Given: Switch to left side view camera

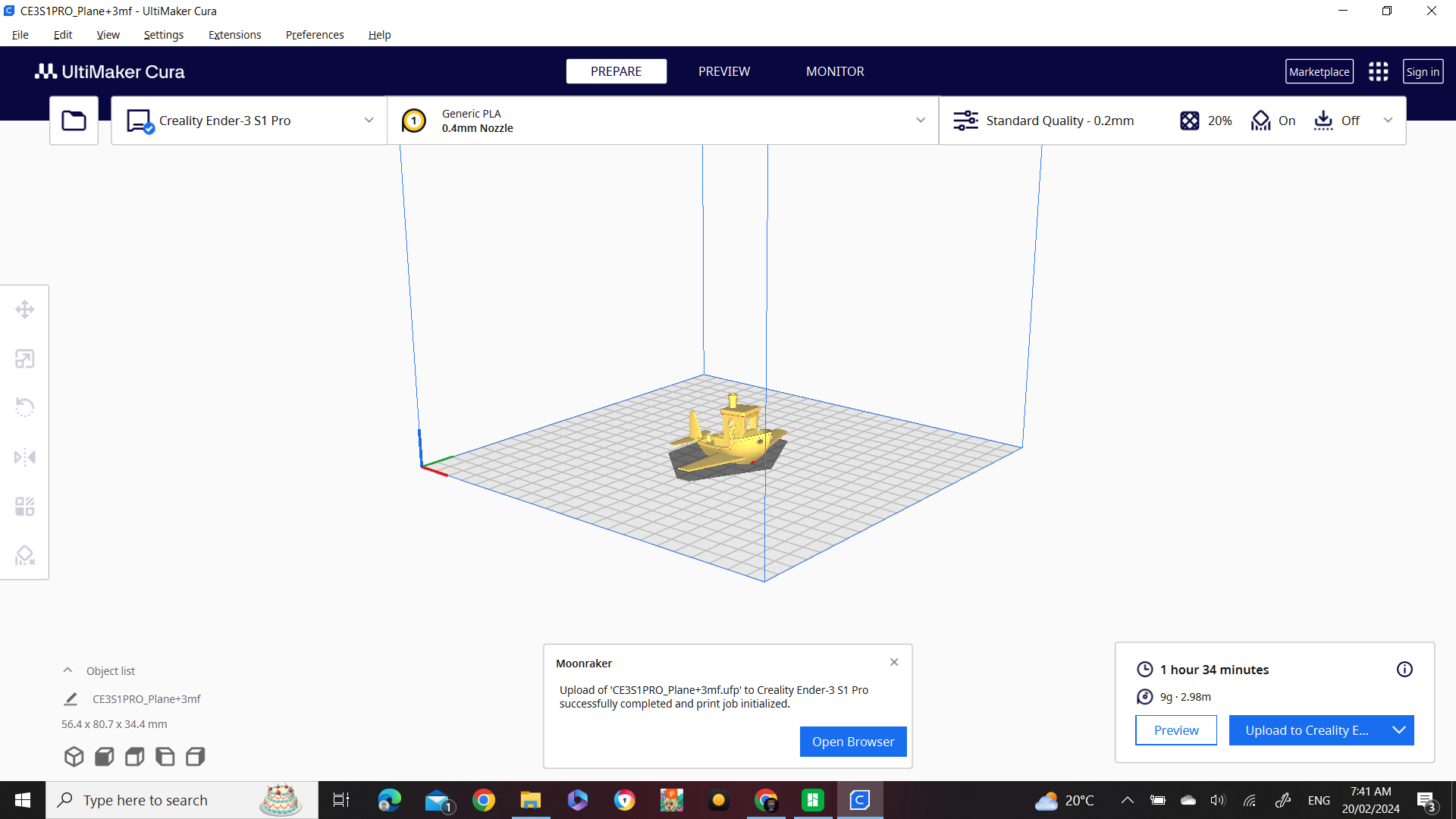Looking at the screenshot, I should point(165,756).
